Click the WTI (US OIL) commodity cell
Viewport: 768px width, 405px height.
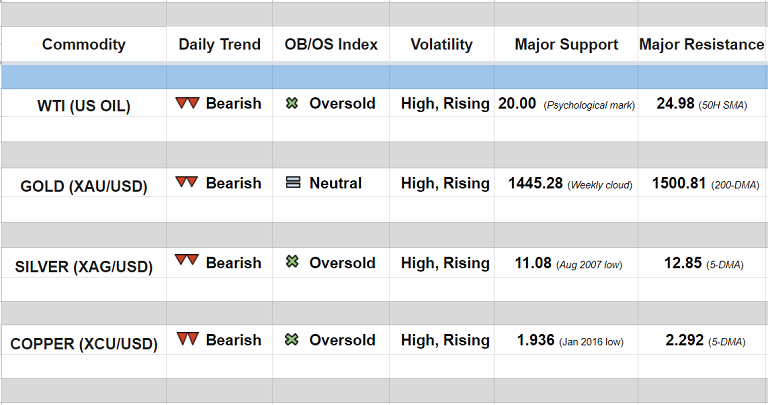(84, 105)
